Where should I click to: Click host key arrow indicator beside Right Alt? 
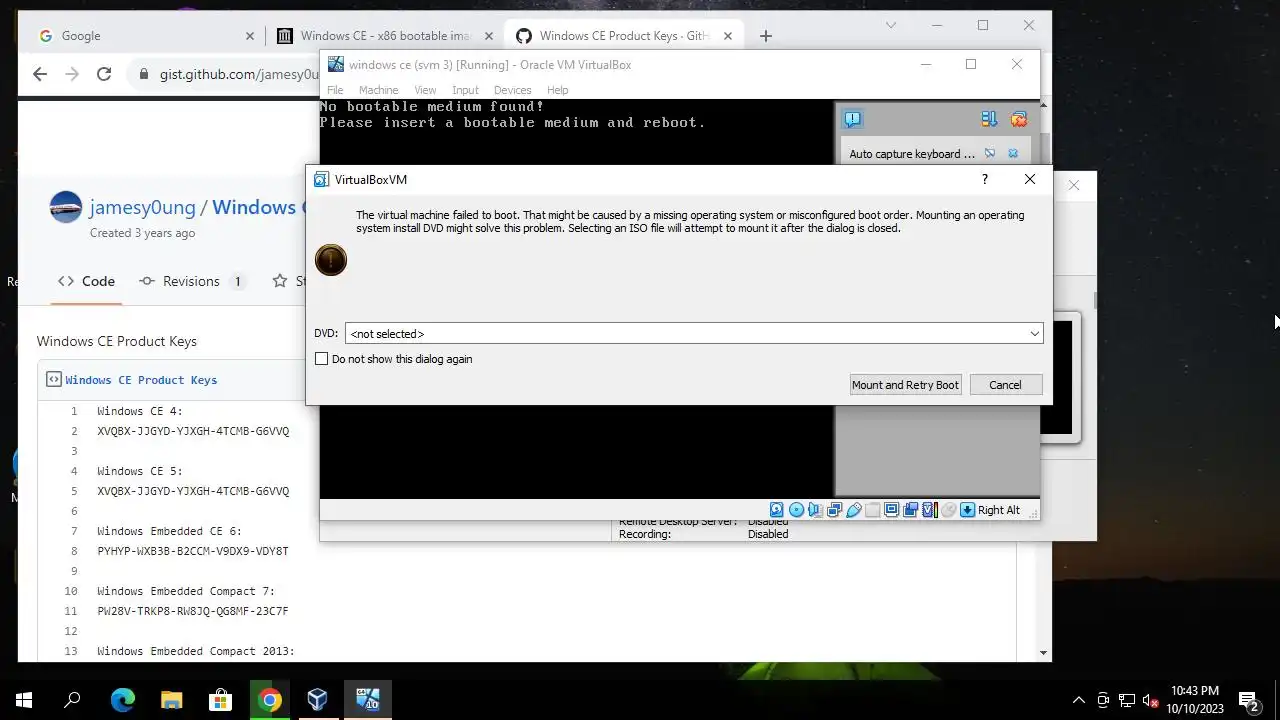point(967,510)
